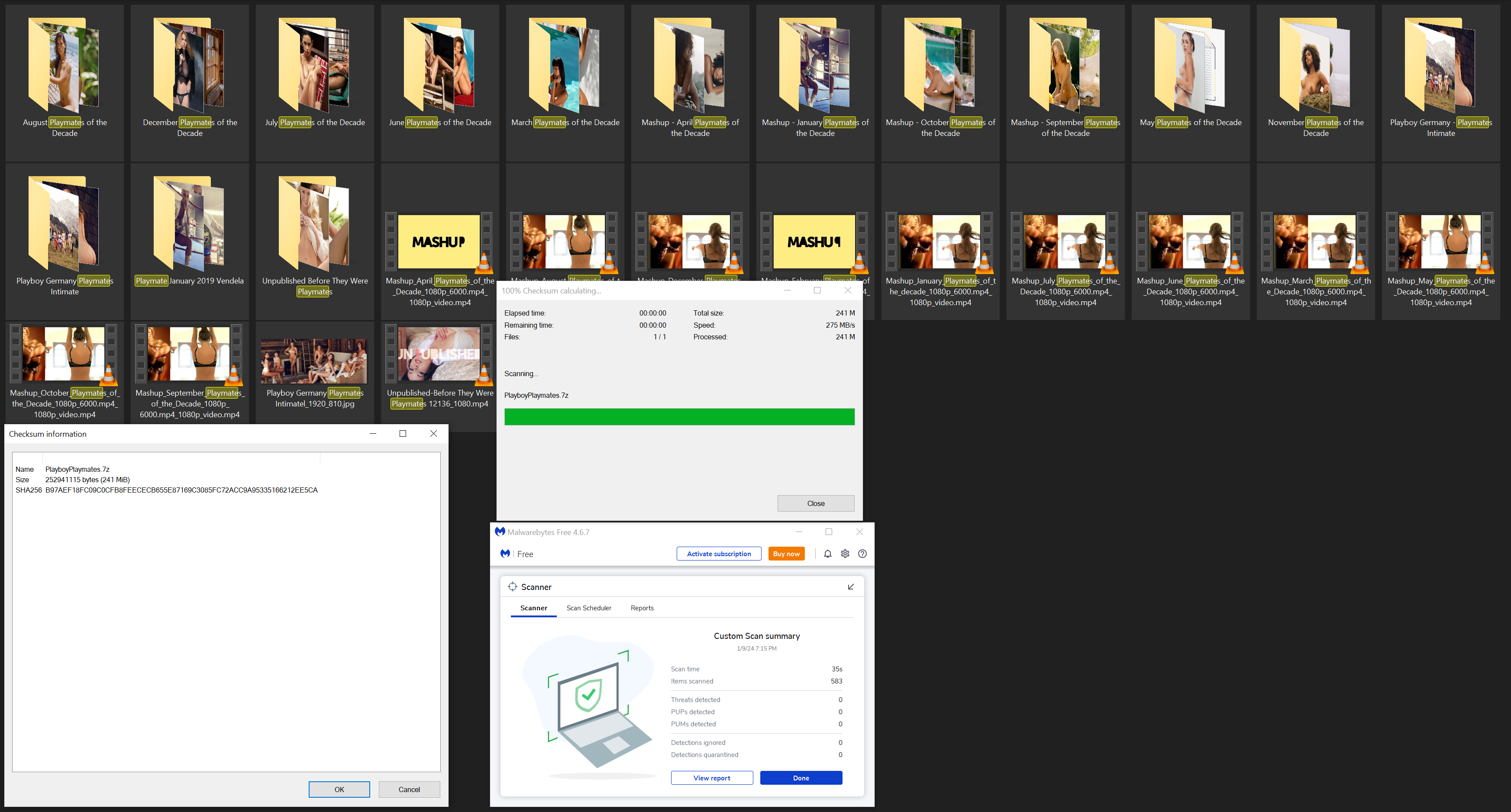This screenshot has width=1511, height=812.
Task: Click View report in scan summary
Action: [712, 777]
